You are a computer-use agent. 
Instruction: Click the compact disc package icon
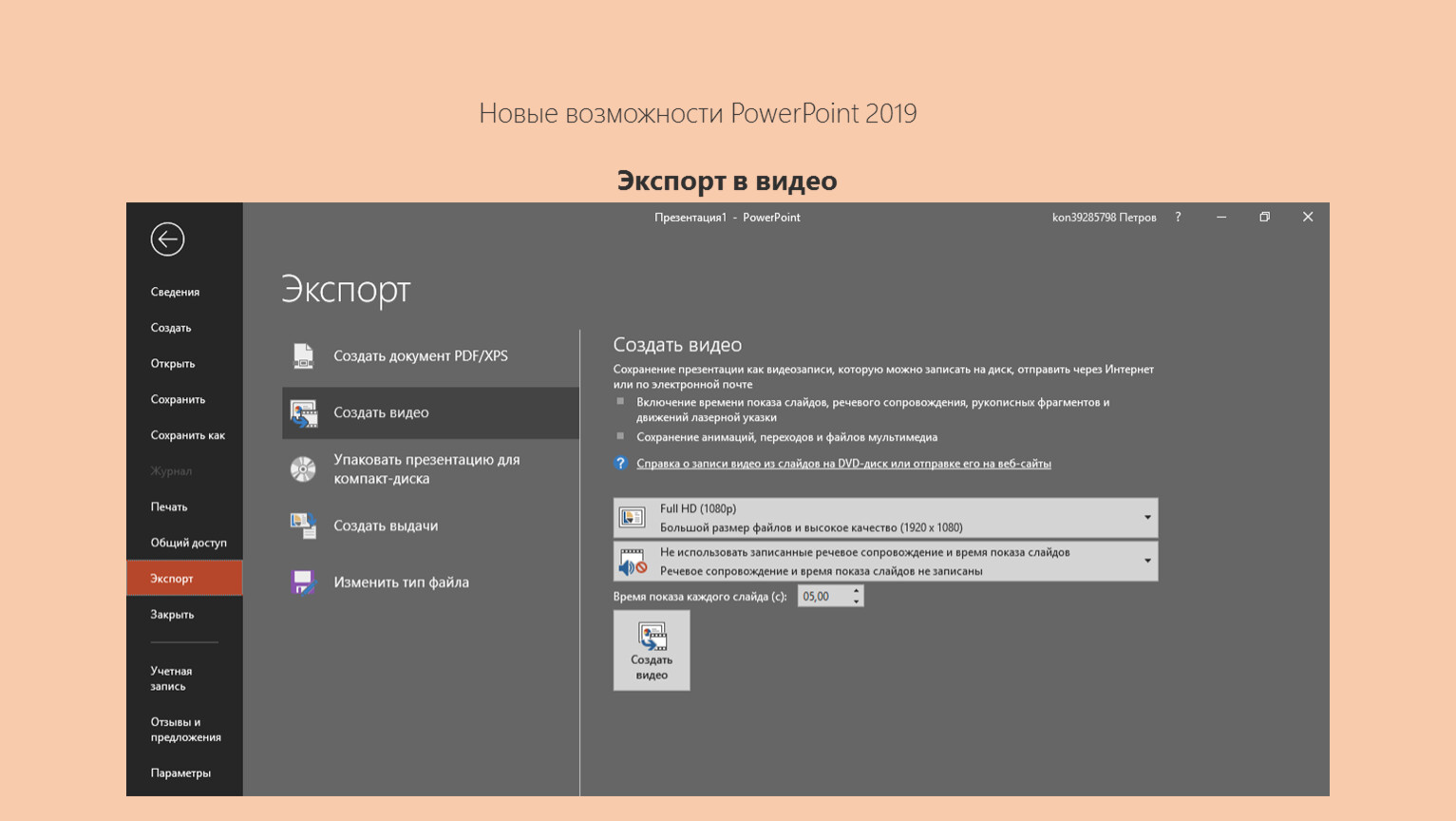click(x=303, y=469)
